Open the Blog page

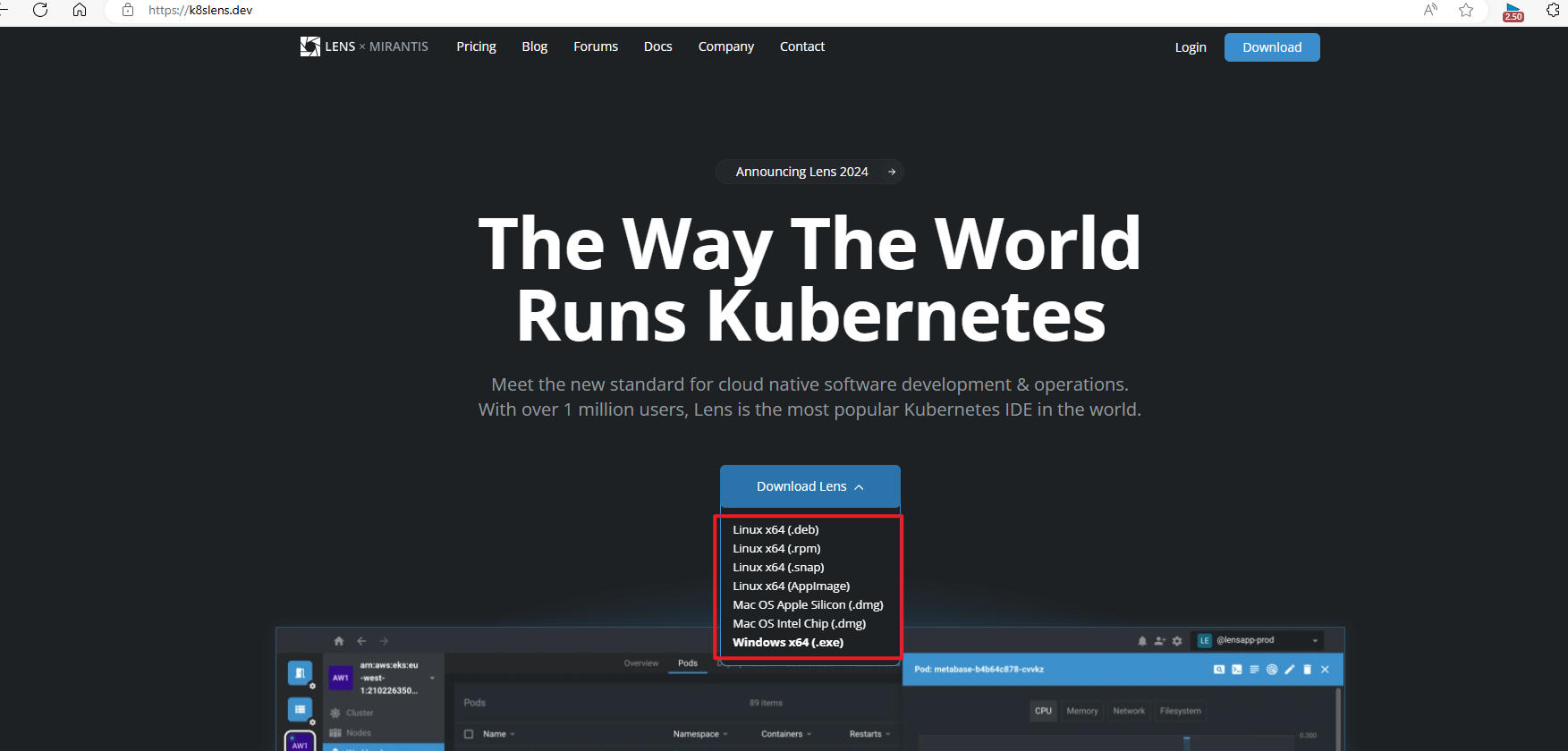coord(535,46)
